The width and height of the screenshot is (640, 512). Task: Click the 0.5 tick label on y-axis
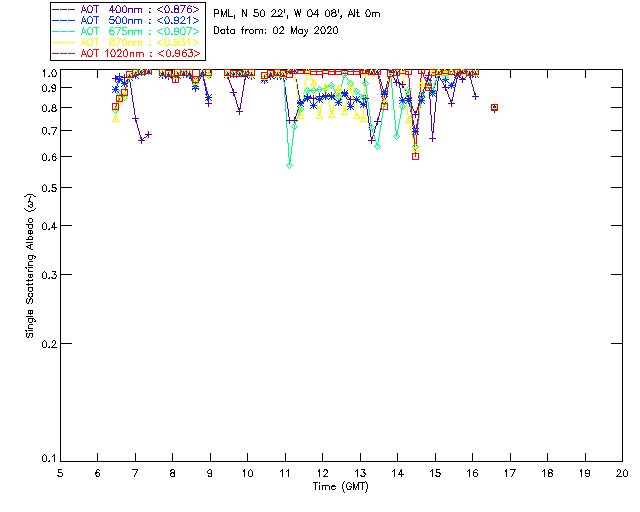(x=46, y=188)
